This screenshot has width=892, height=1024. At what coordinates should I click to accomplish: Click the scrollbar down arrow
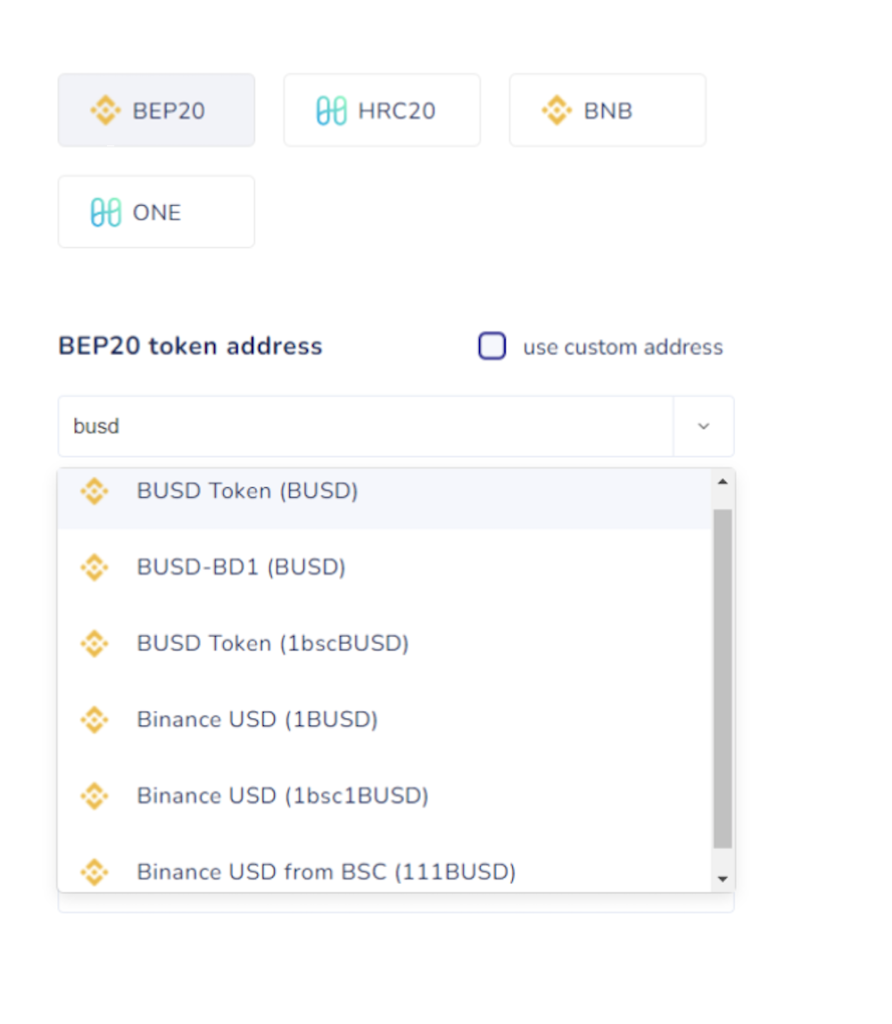click(x=722, y=879)
